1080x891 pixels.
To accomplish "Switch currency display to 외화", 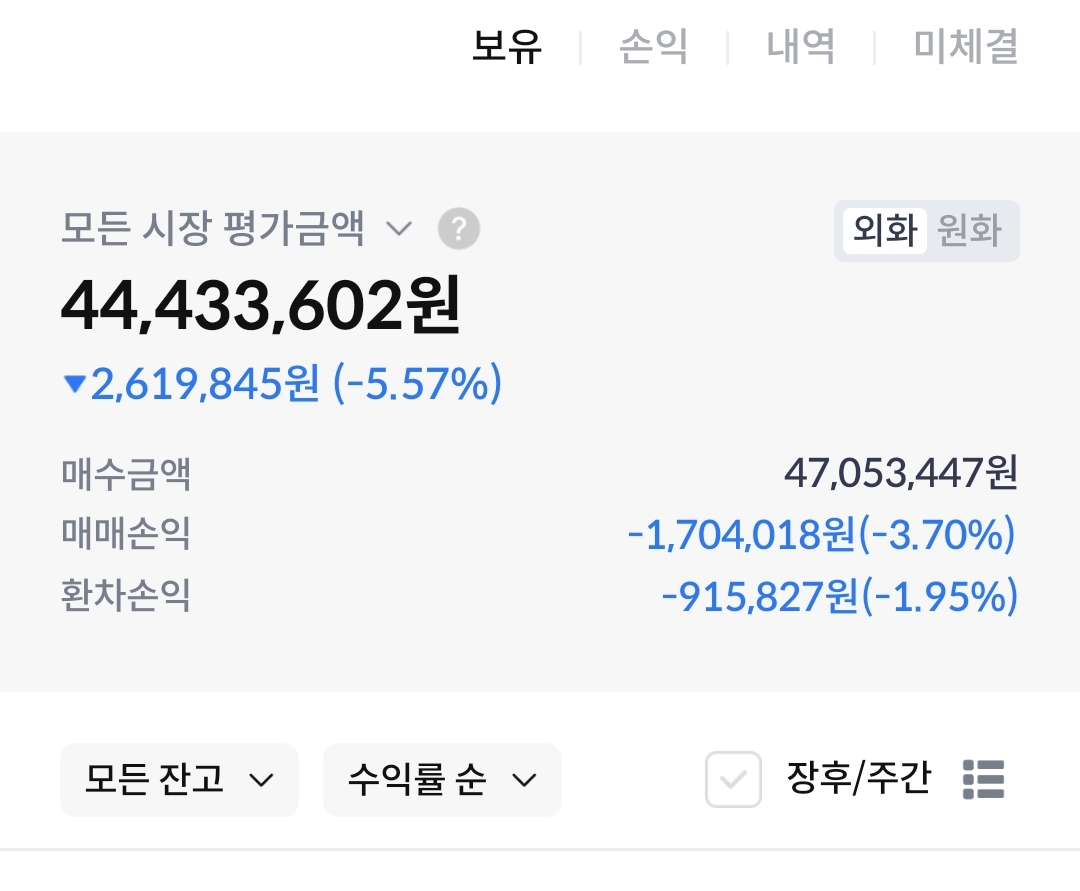I will (x=884, y=231).
